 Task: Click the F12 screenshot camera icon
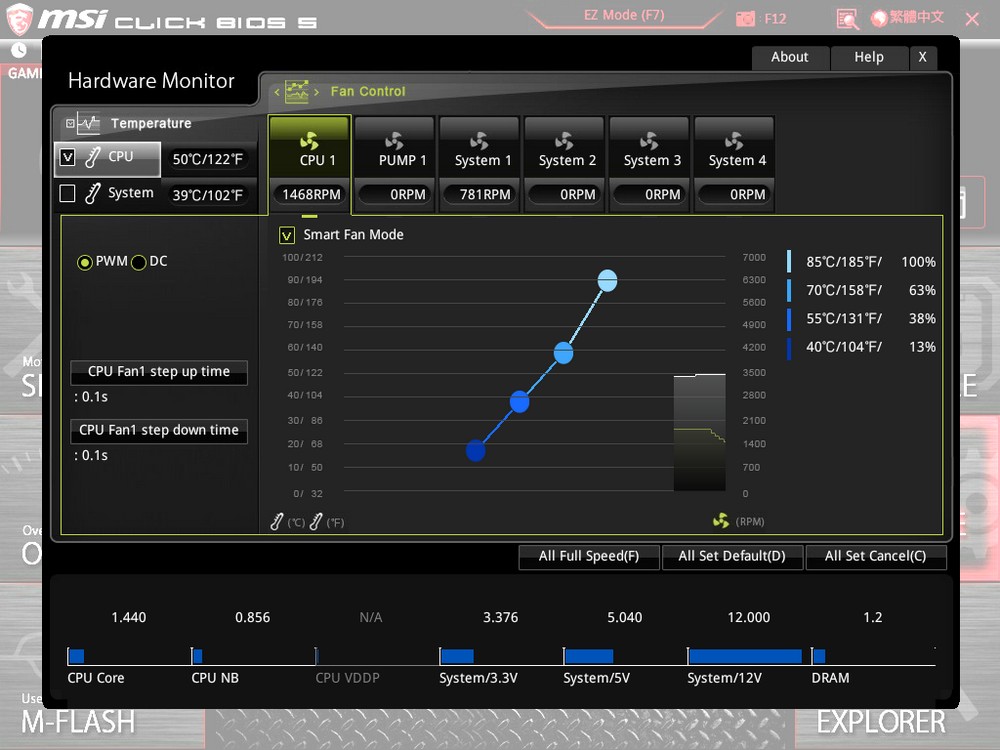click(746, 19)
